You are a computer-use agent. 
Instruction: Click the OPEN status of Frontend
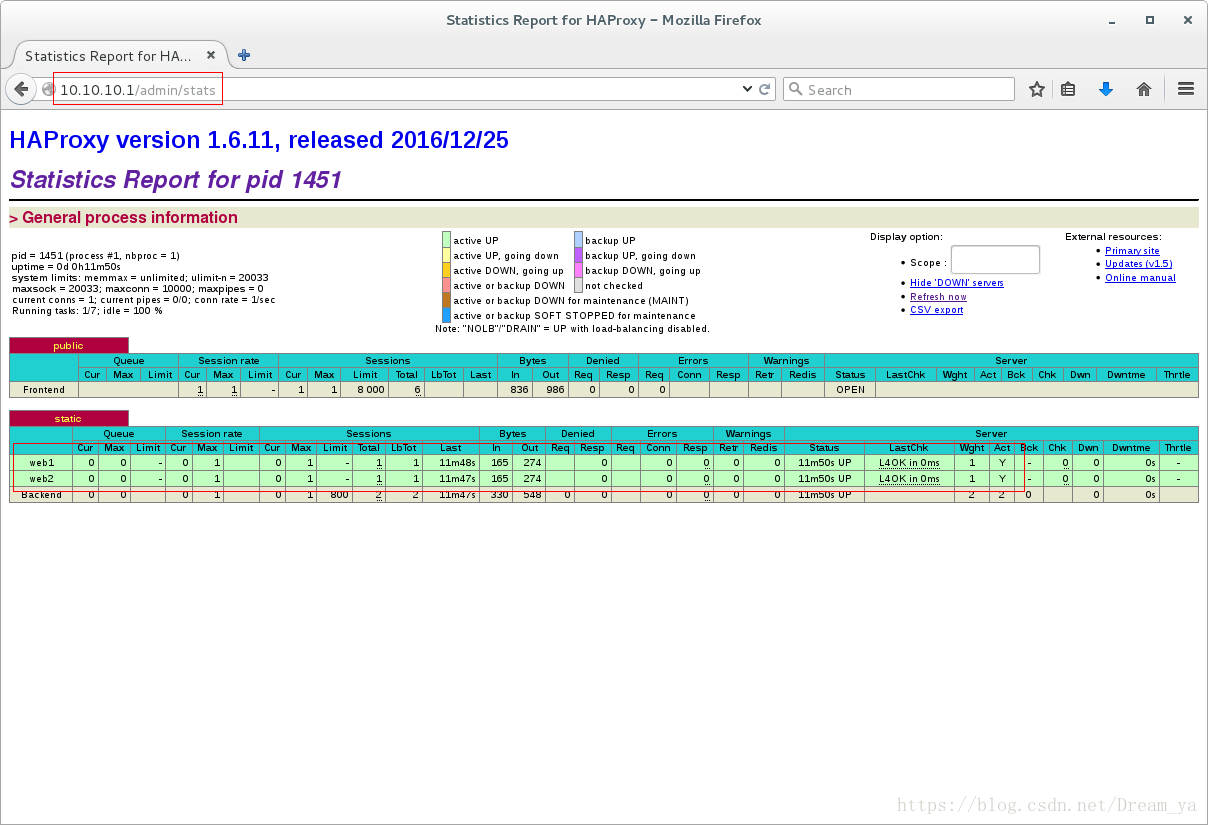coord(850,390)
